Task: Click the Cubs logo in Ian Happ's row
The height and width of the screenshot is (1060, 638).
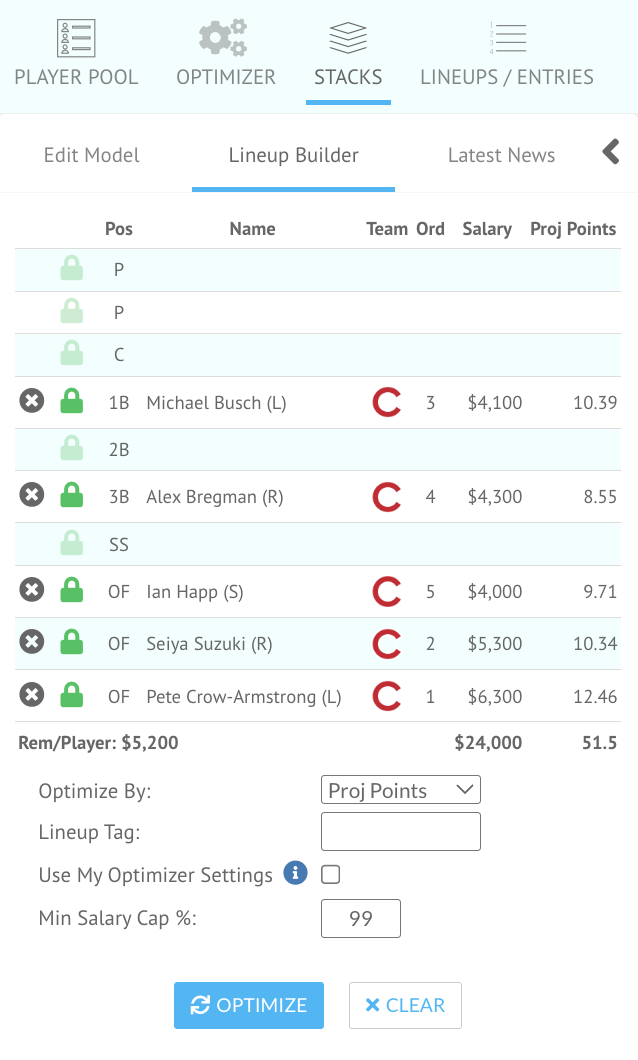Action: coord(387,592)
